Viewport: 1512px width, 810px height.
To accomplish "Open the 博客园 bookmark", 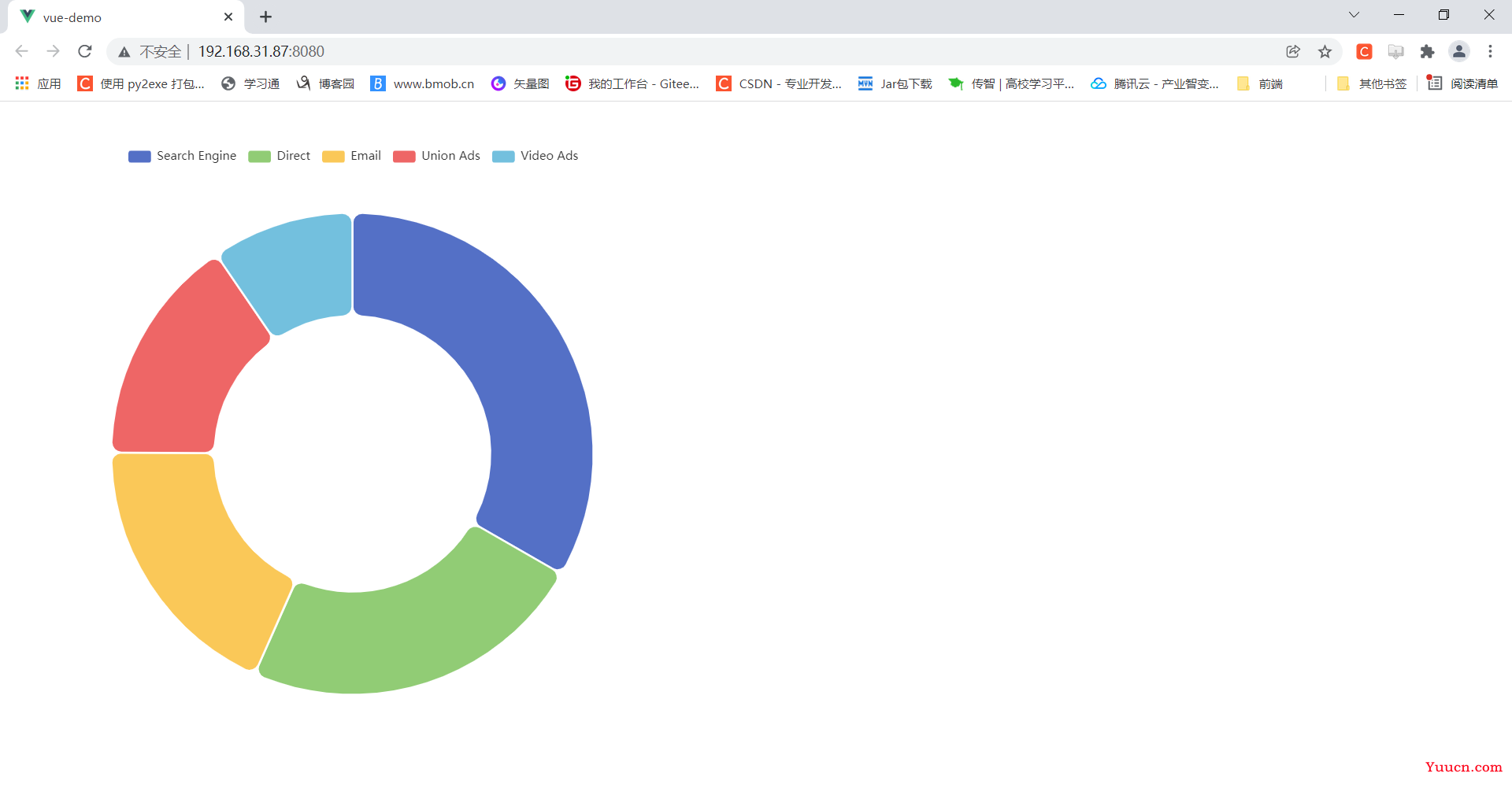I will [325, 83].
